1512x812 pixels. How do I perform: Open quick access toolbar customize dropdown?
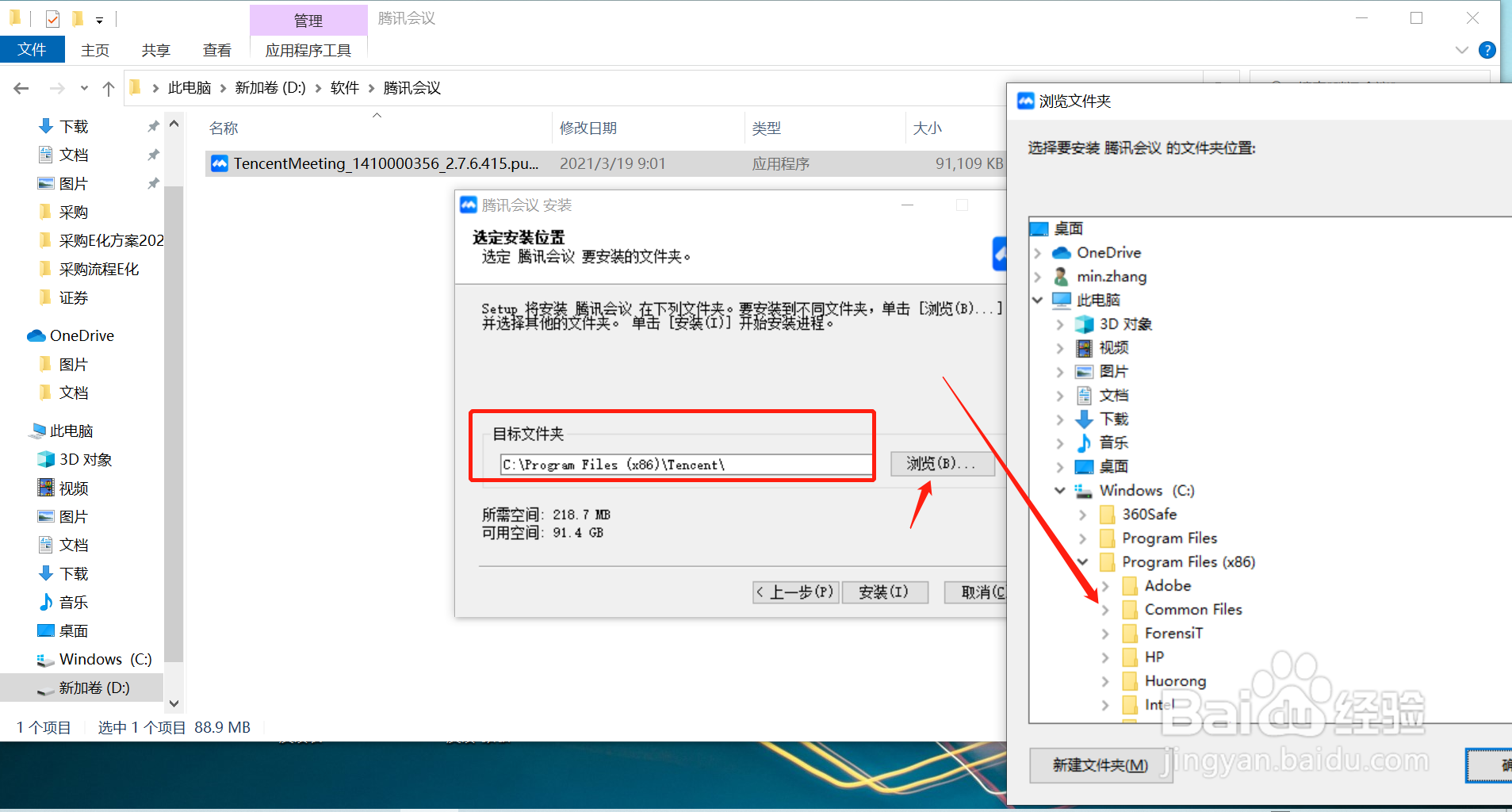pos(99,20)
